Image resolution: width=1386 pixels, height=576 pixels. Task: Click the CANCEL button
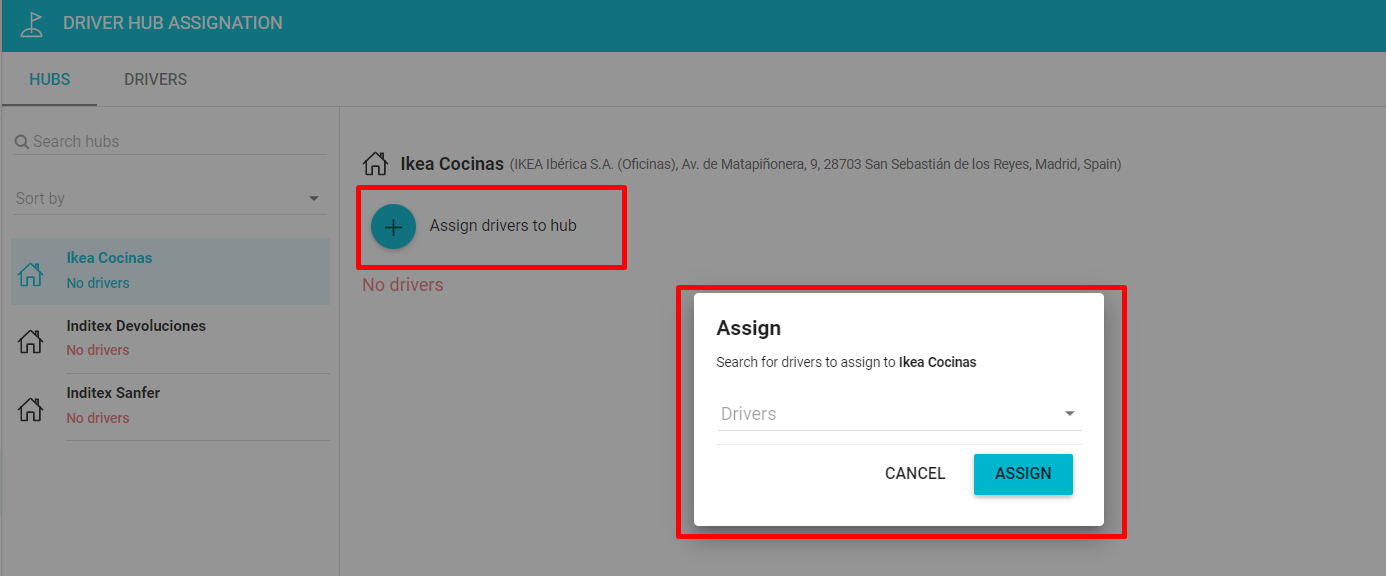coord(914,473)
